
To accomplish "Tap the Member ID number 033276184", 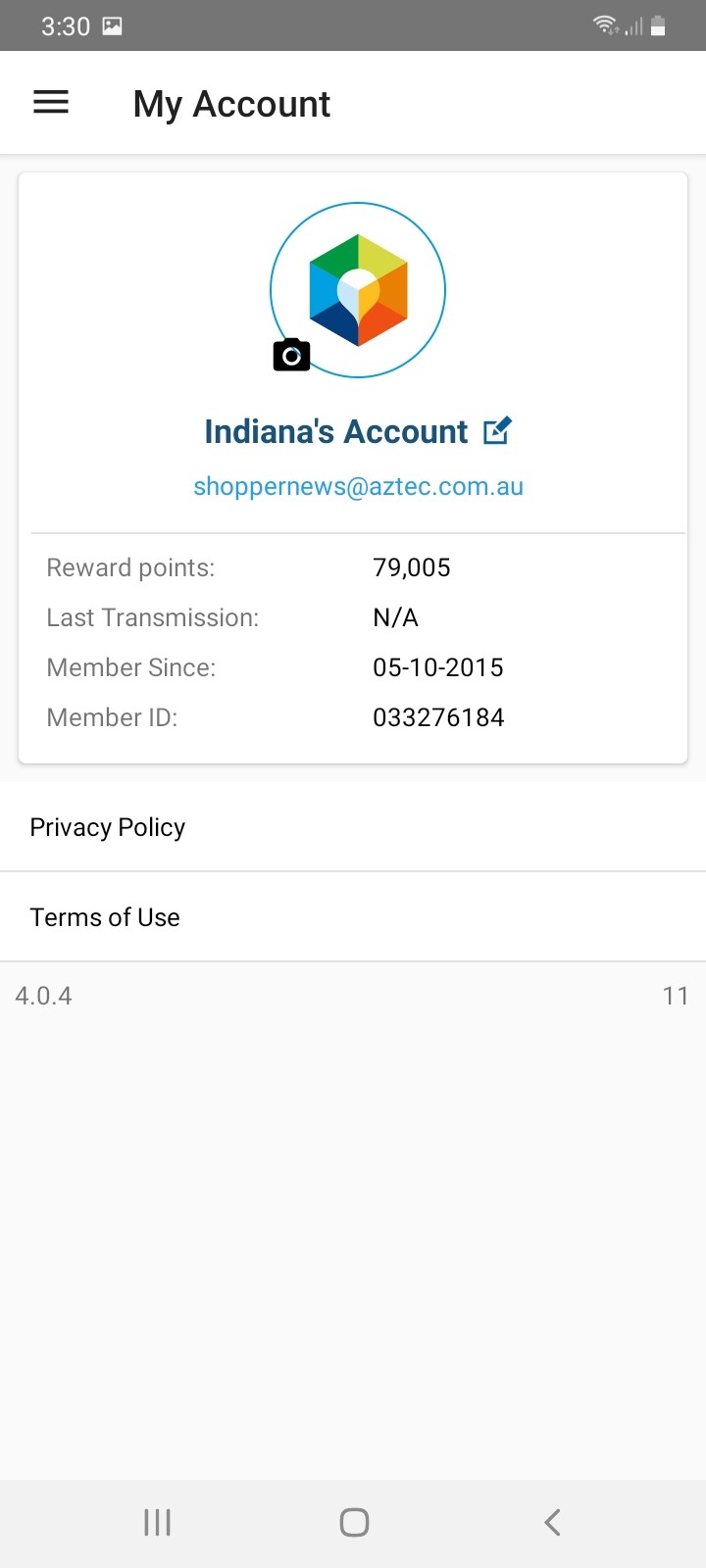I will [438, 717].
